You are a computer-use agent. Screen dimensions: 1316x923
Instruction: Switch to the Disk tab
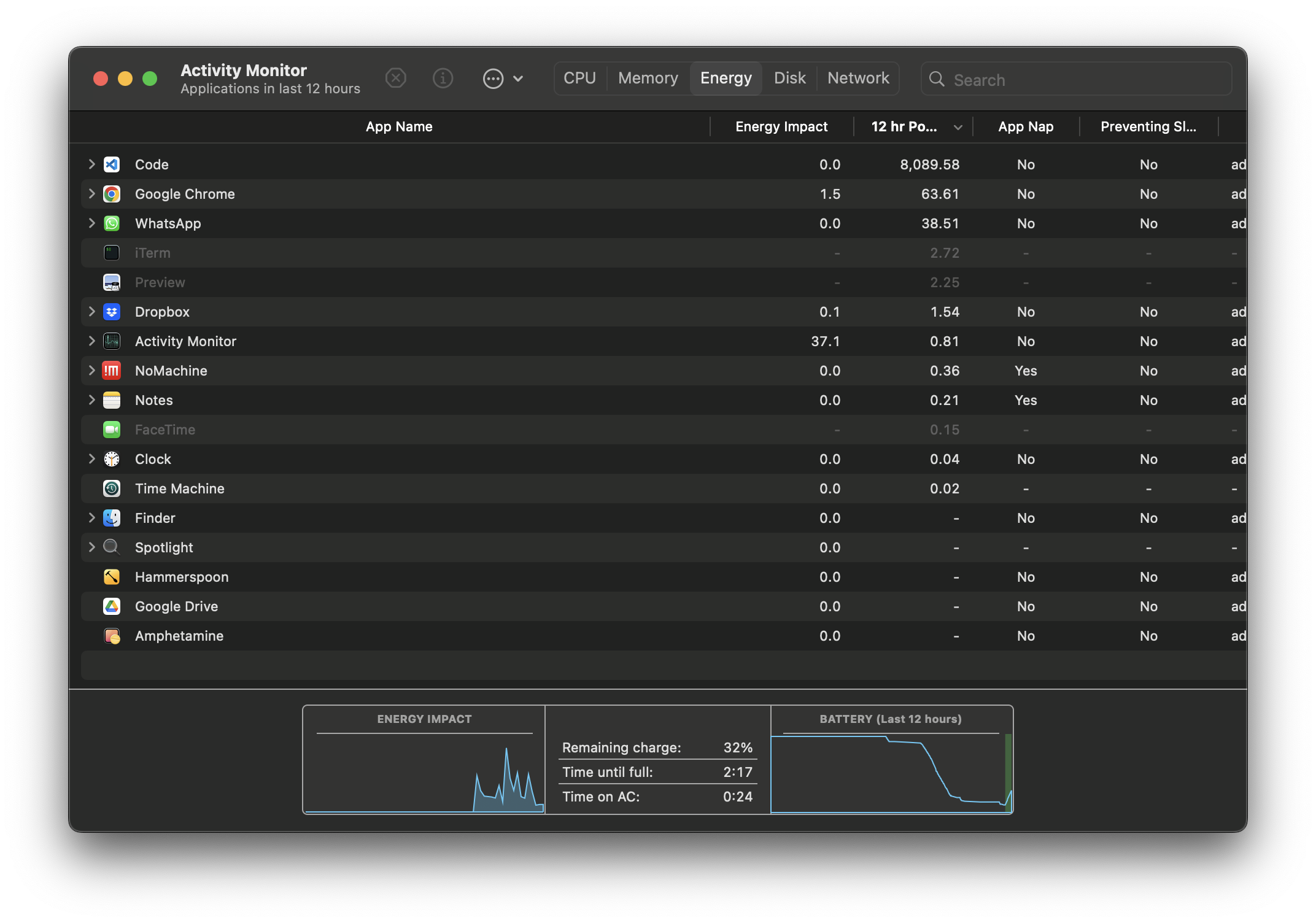(x=790, y=79)
